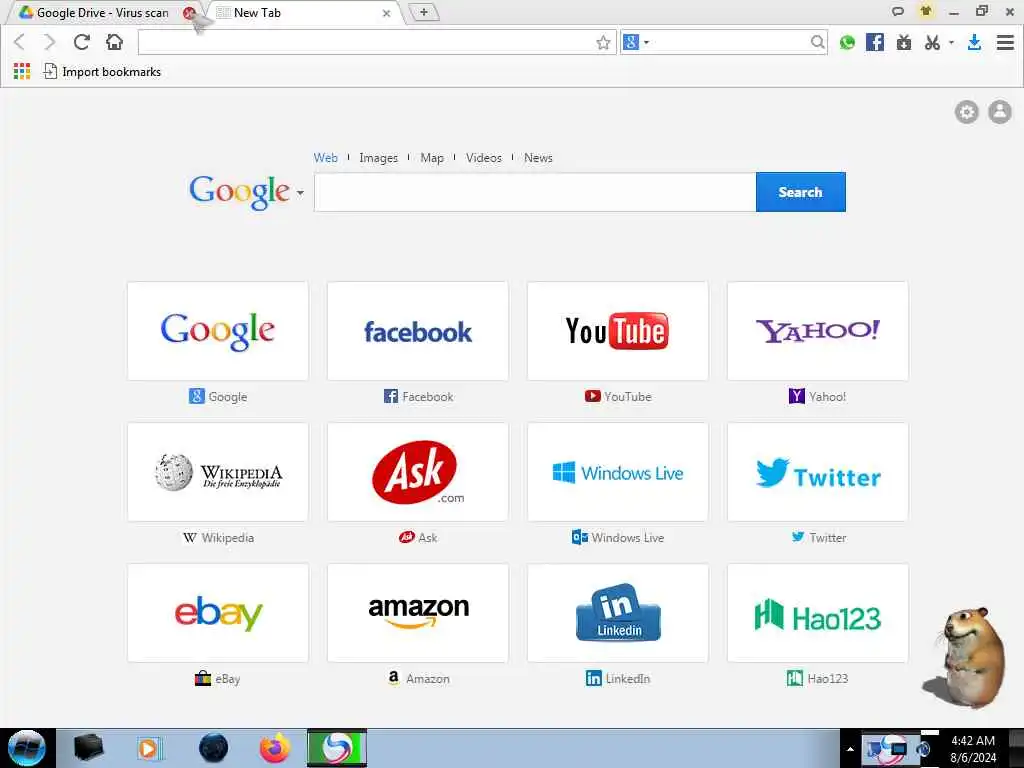Image resolution: width=1024 pixels, height=768 pixels.
Task: Open the Yahoo speed dial tile
Action: pyautogui.click(x=818, y=331)
